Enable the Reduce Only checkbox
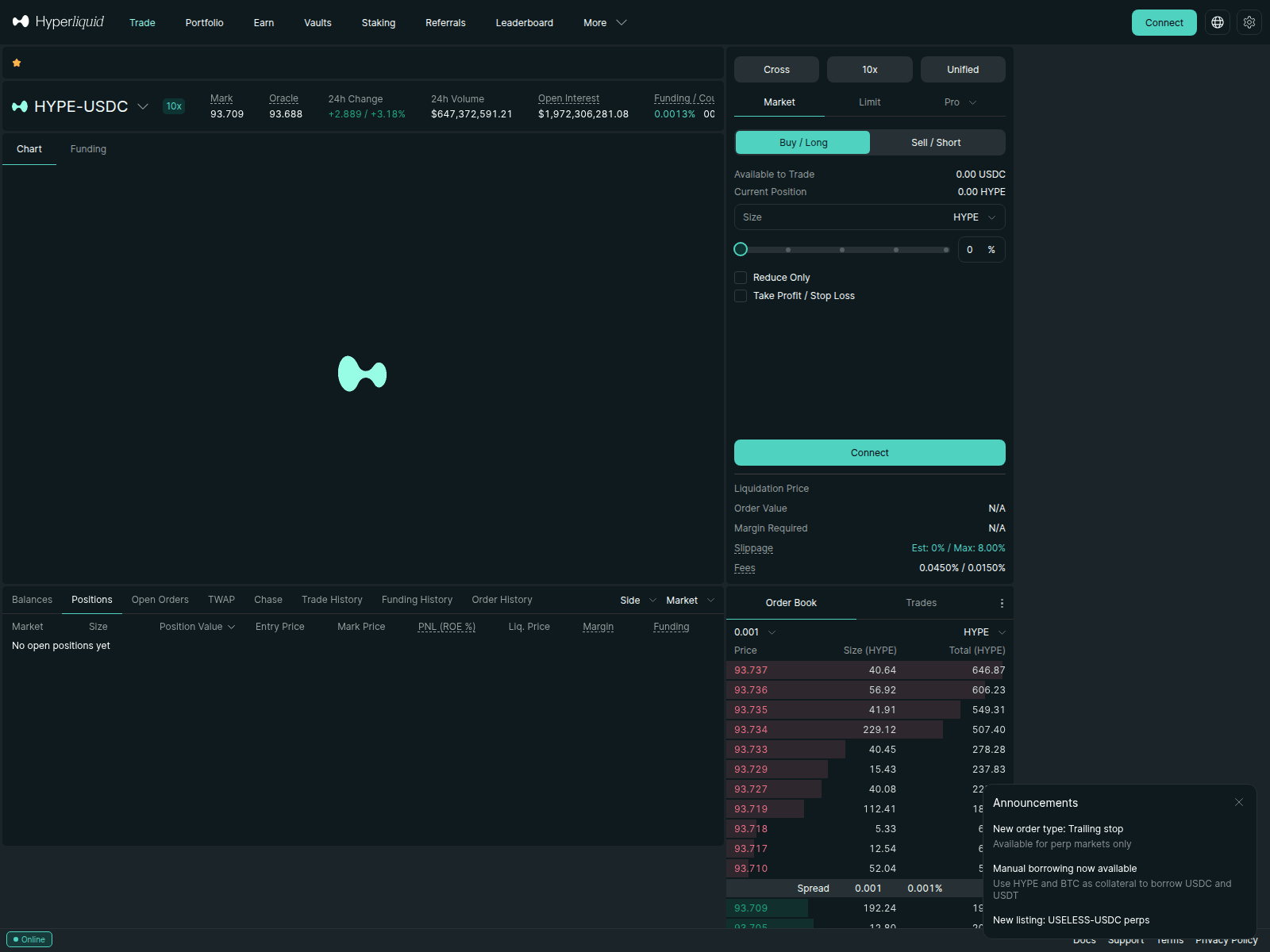Screen dimensions: 1270x952 741,278
